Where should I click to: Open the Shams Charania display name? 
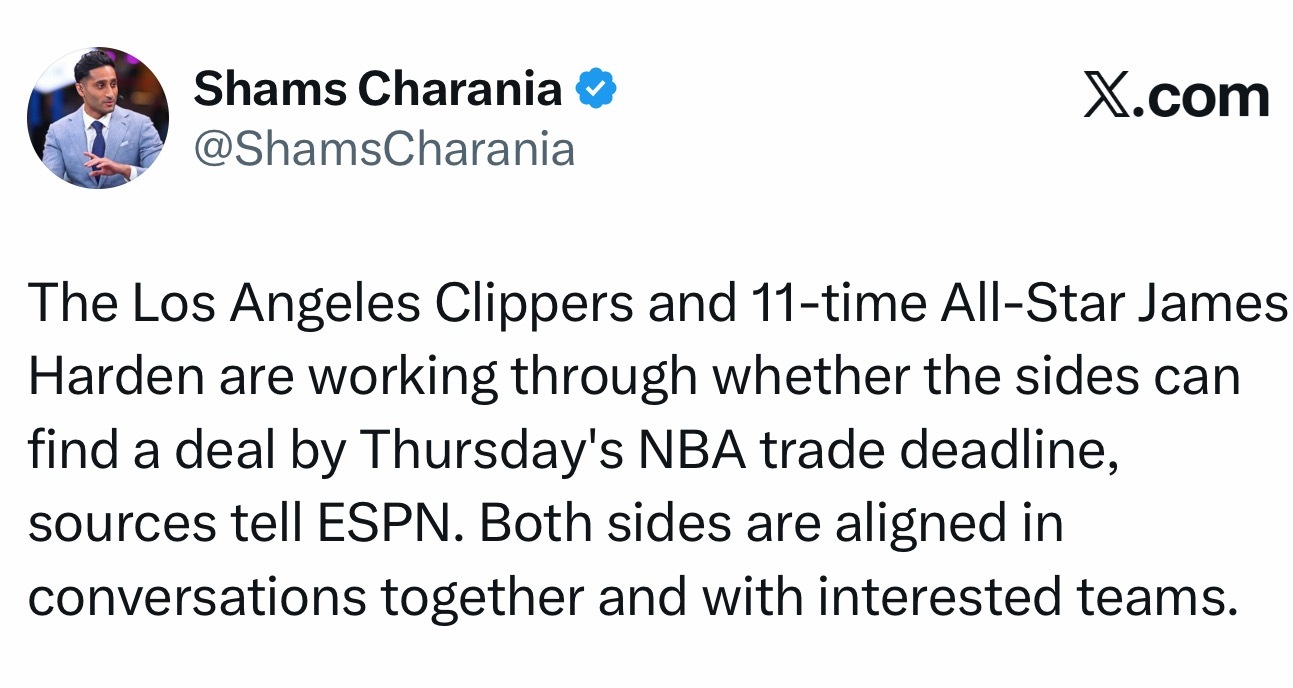pos(378,90)
